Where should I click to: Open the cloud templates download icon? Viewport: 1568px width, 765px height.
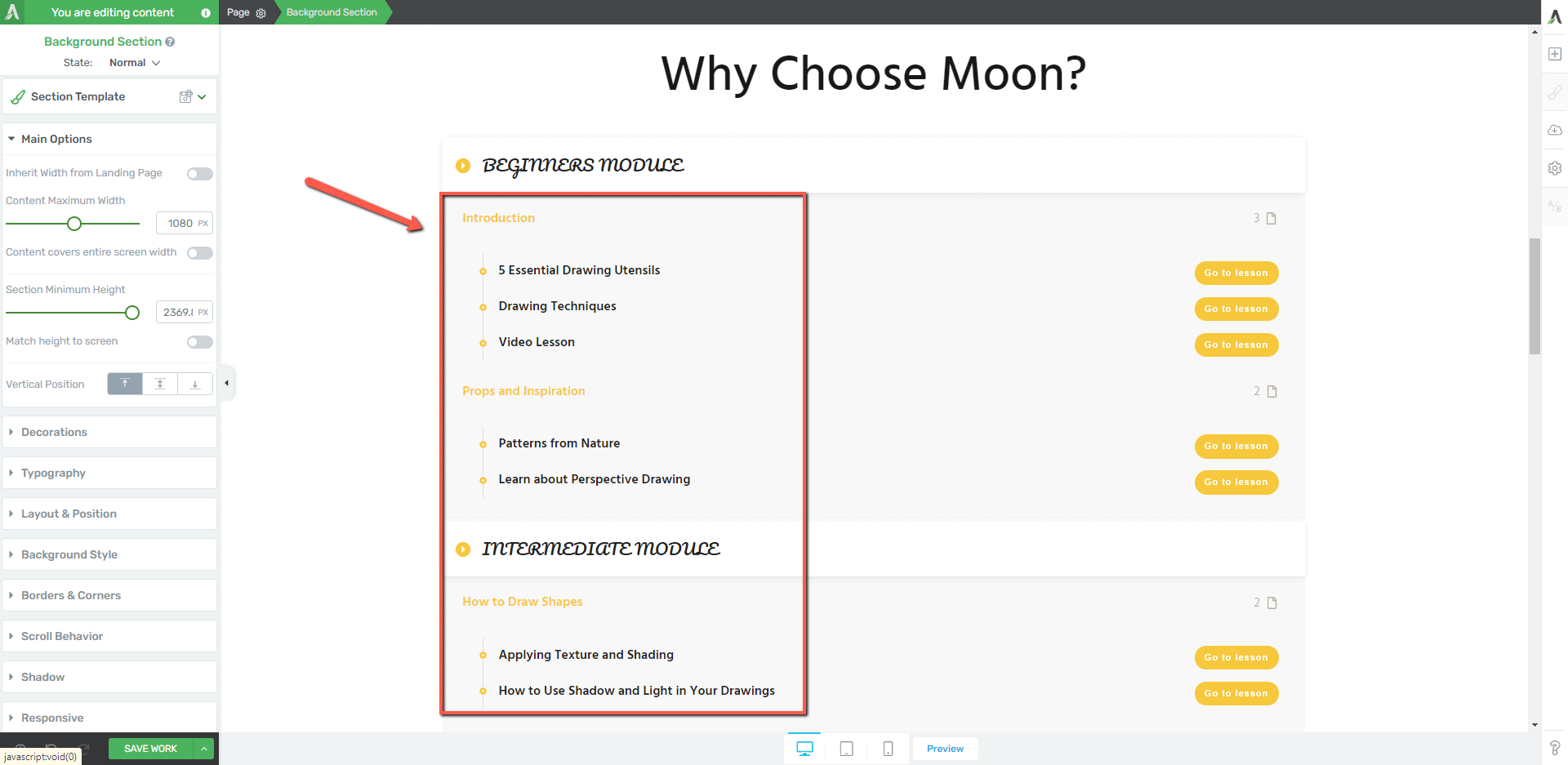(x=1555, y=130)
